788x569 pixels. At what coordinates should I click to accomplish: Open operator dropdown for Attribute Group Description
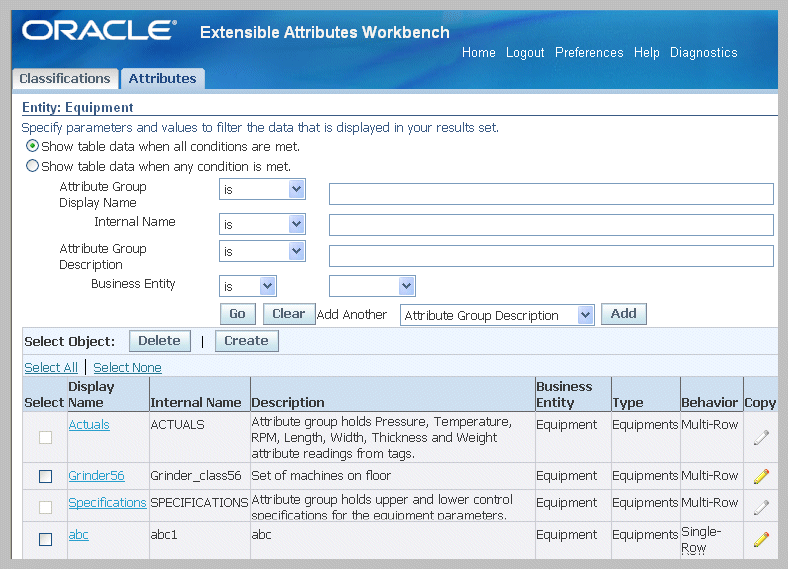tap(262, 251)
